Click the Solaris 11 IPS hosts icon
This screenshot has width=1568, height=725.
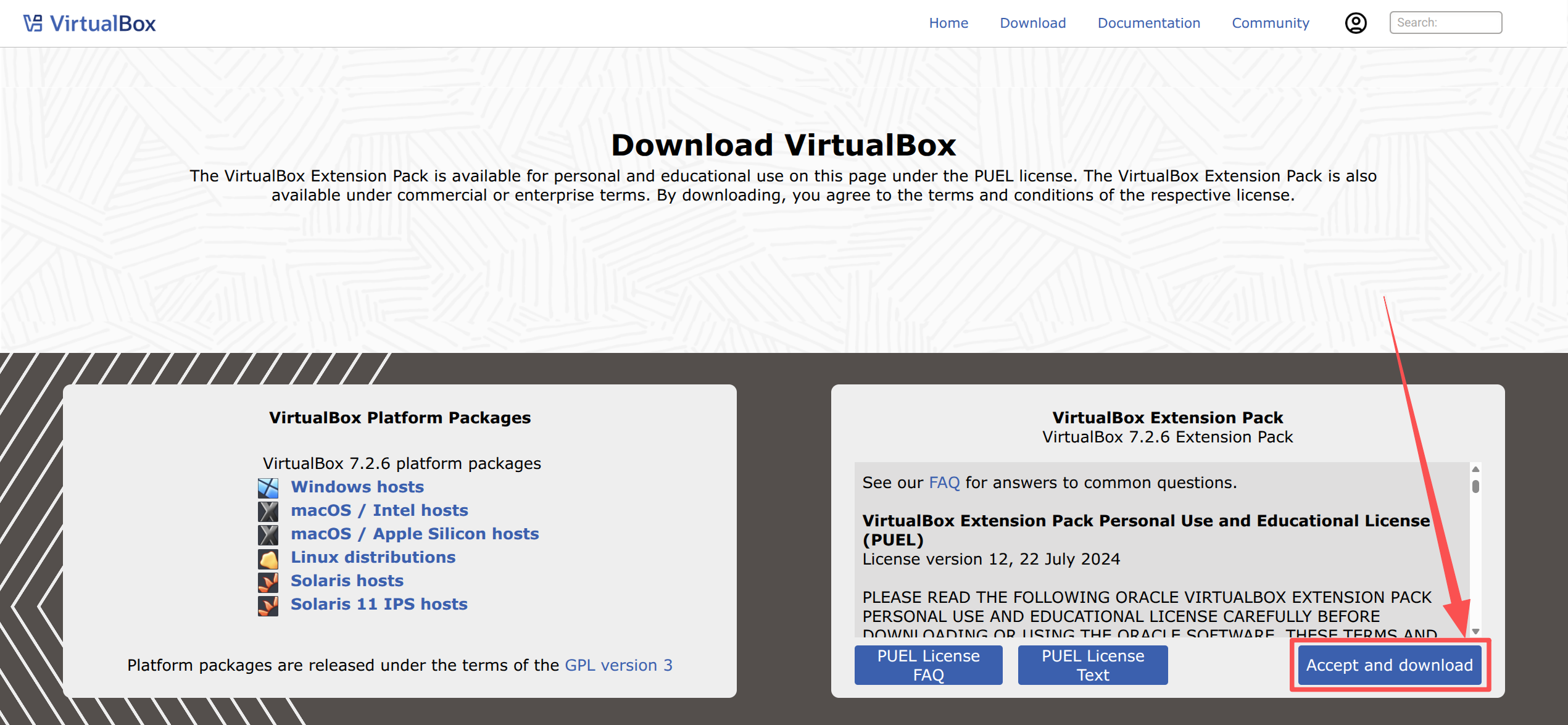(x=268, y=605)
